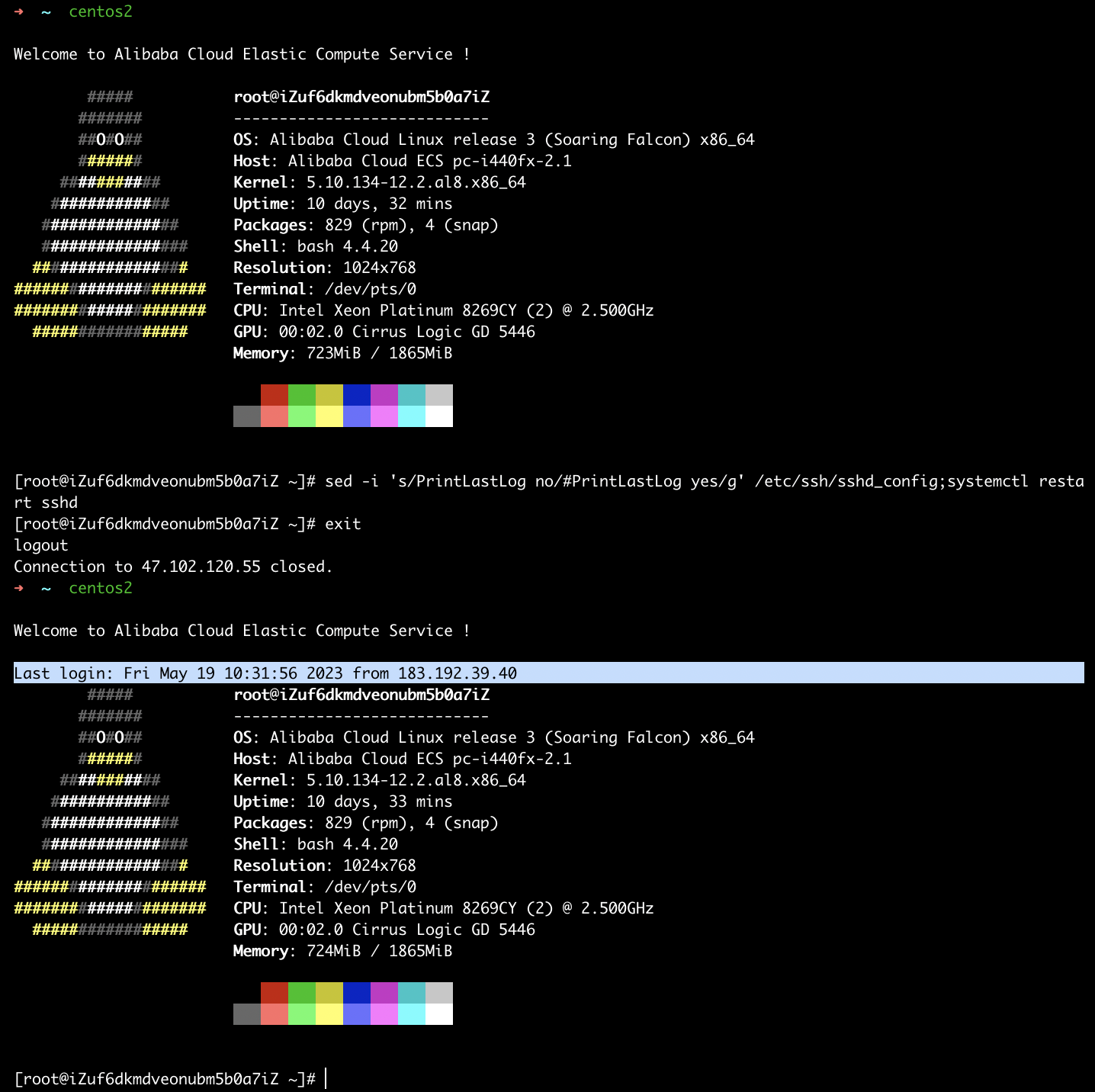This screenshot has width=1095, height=1092.
Task: Click the green centos2 text after logout
Action: pos(100,588)
